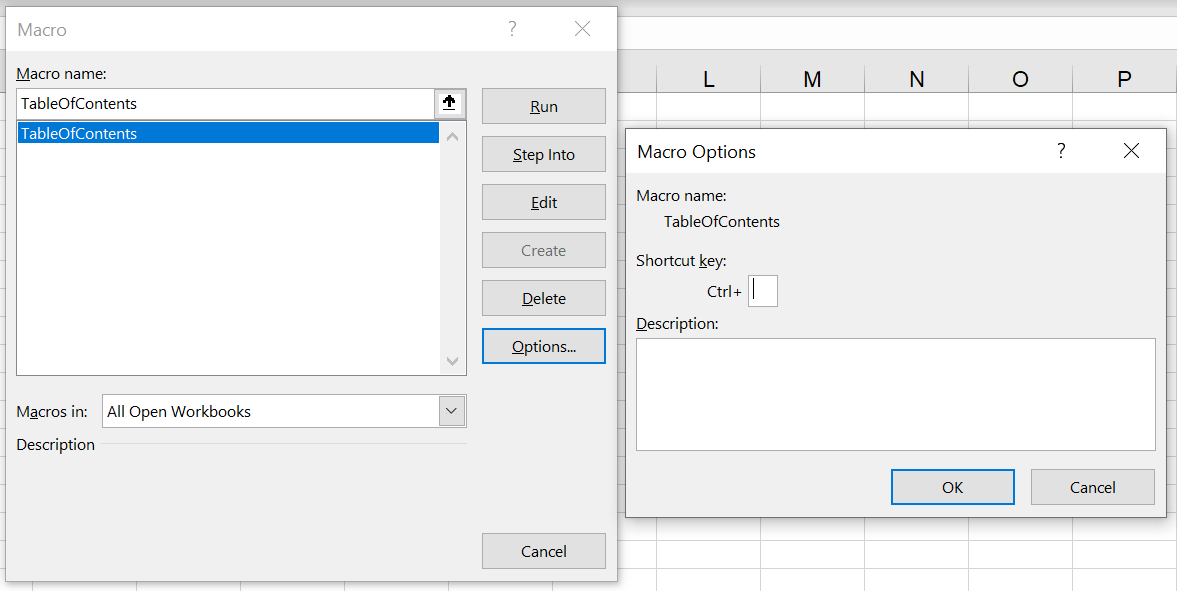
Task: Click the Macro Options help question mark
Action: [x=1061, y=151]
